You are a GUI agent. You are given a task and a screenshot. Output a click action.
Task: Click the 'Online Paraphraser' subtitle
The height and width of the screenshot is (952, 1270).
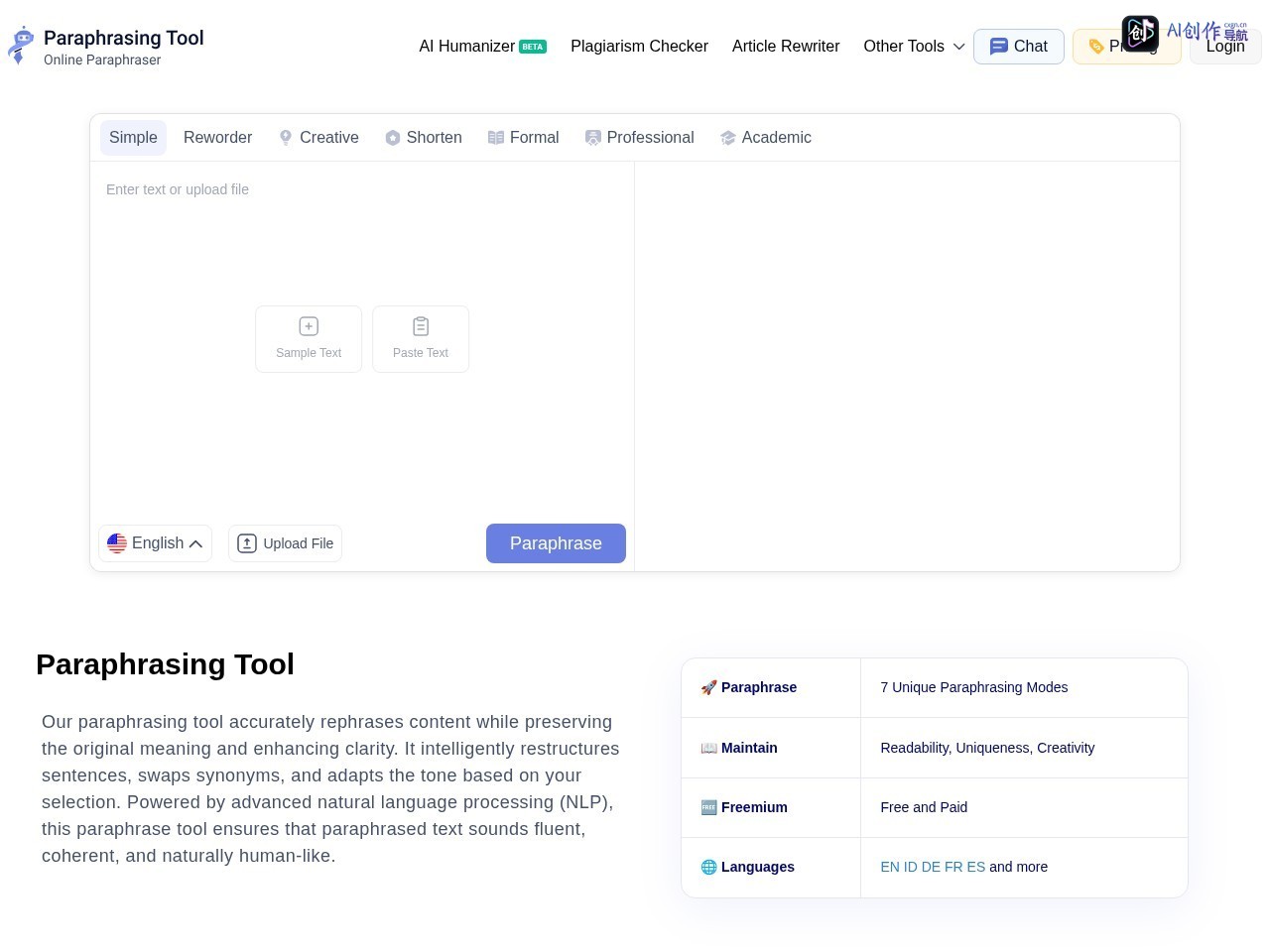pyautogui.click(x=102, y=59)
